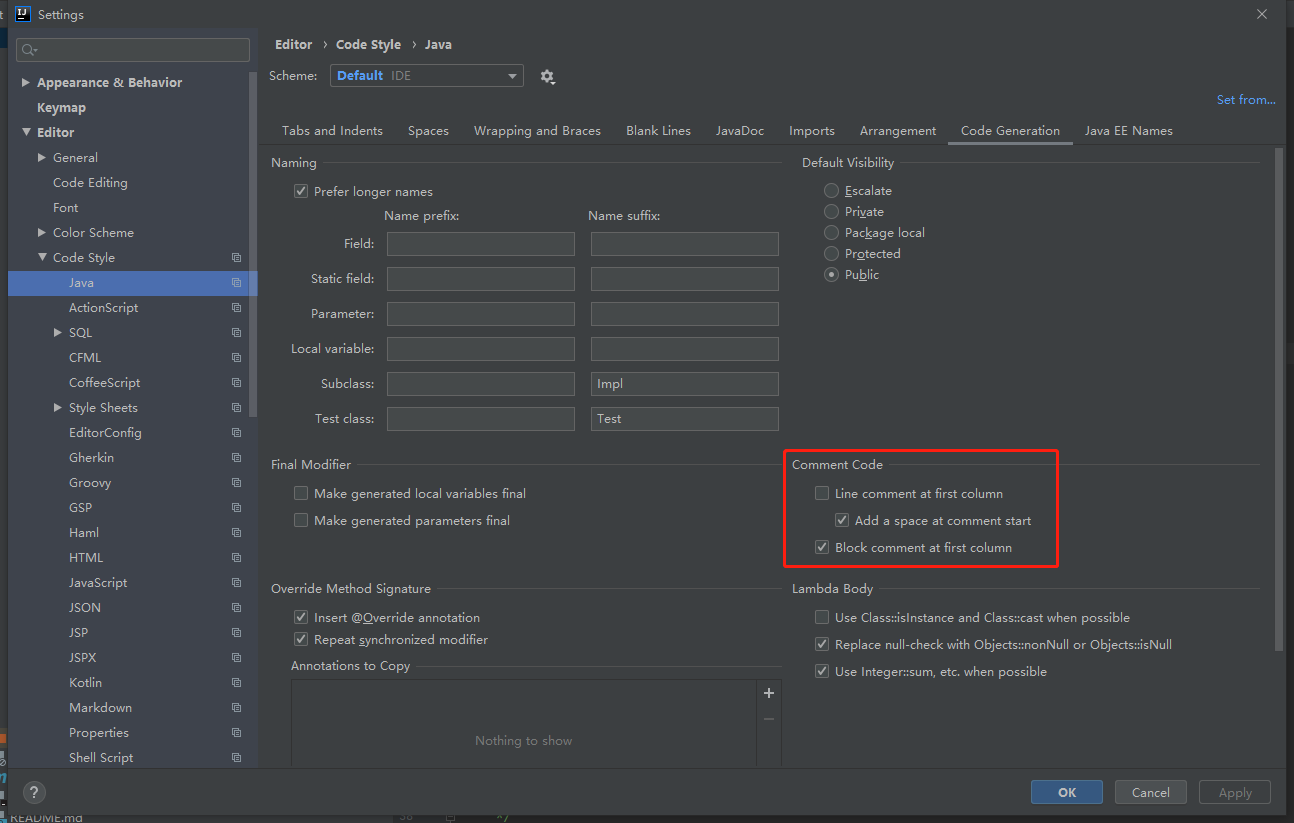Click the Field name prefix input

481,244
